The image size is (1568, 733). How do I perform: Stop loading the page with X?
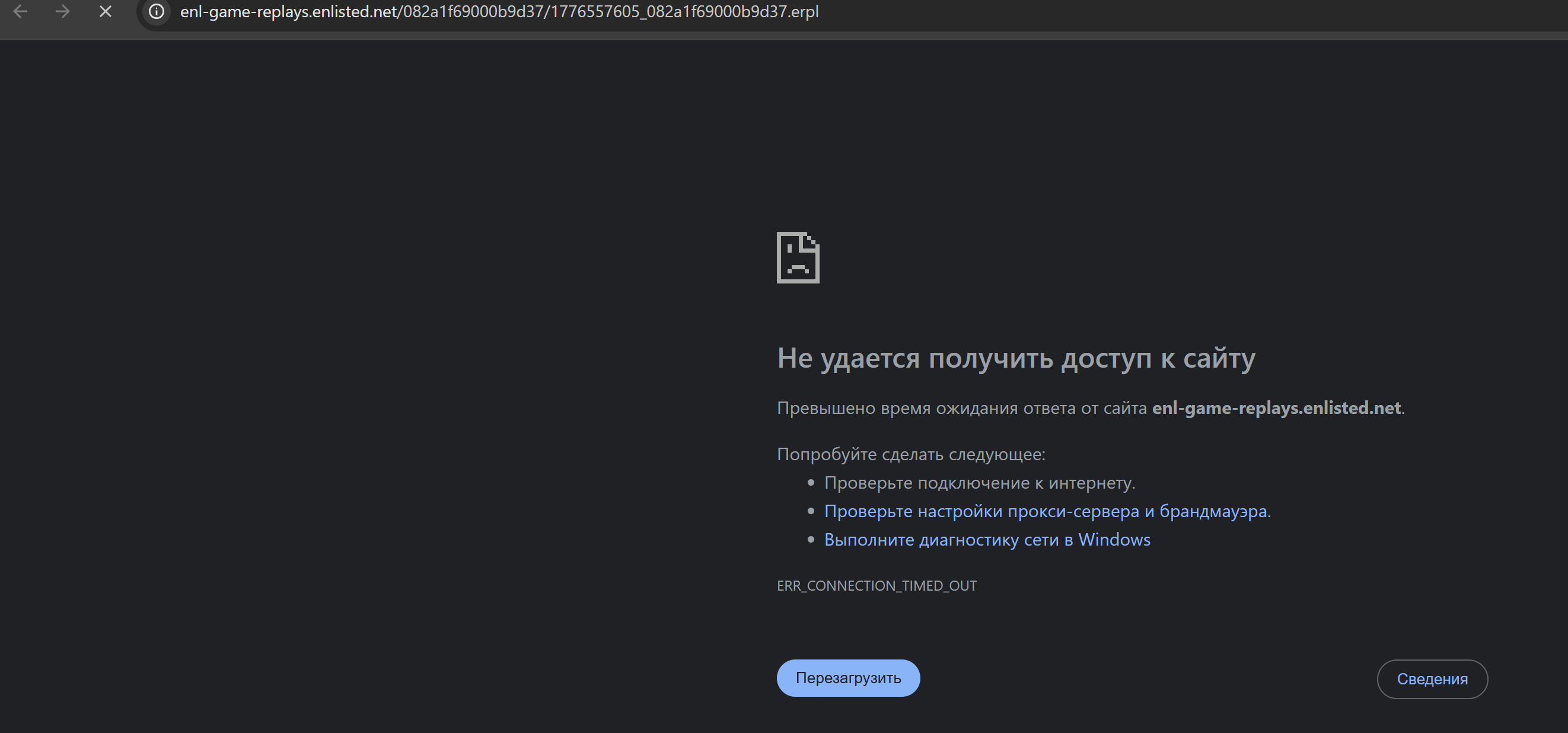coord(106,12)
